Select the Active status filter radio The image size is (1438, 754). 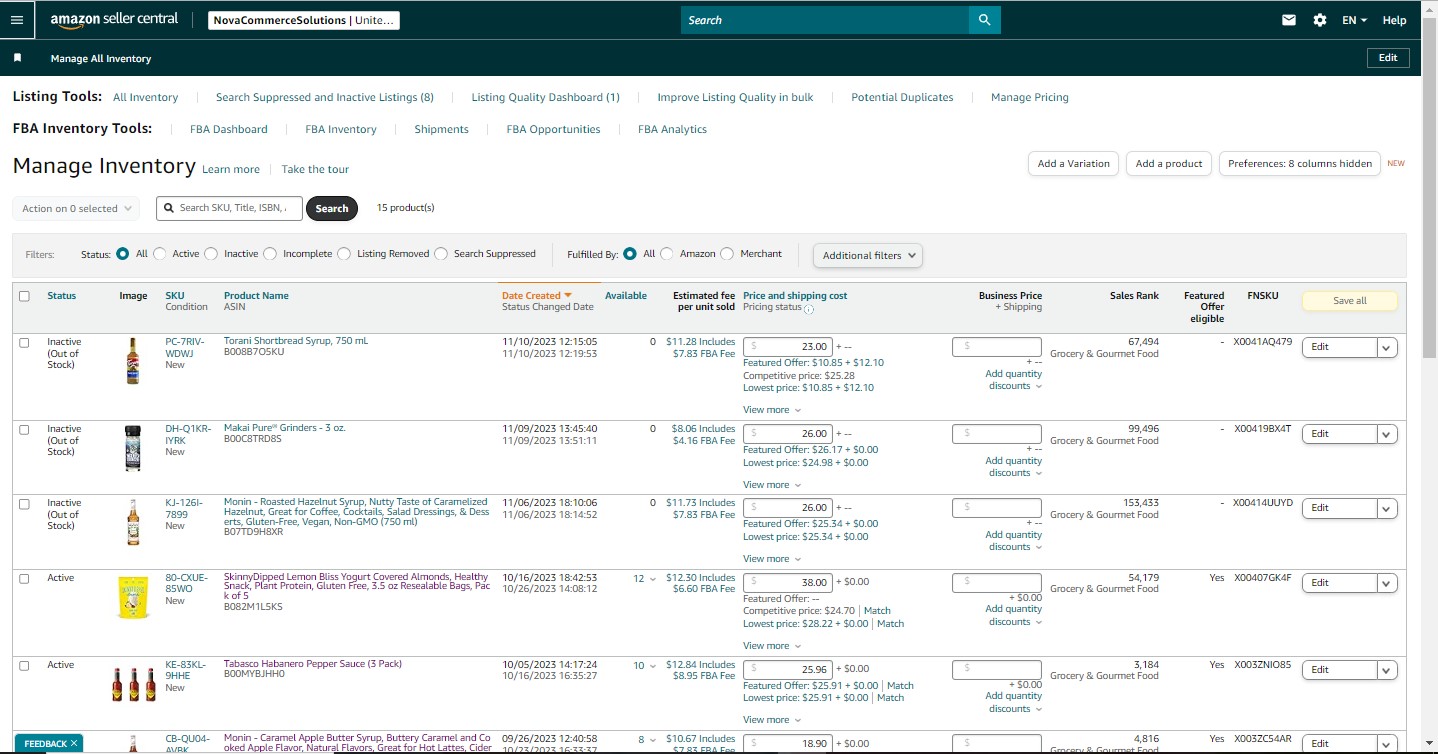[160, 254]
